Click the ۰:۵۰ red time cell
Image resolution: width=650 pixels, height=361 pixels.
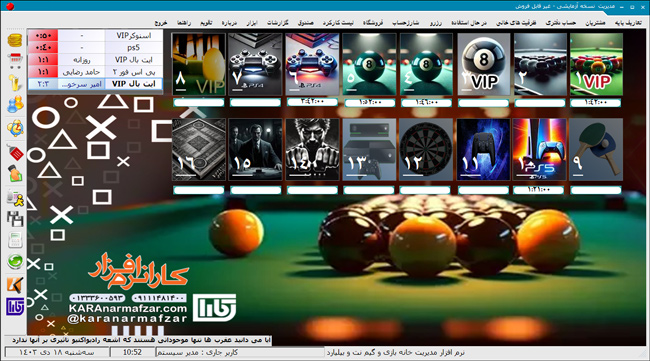pyautogui.click(x=43, y=36)
